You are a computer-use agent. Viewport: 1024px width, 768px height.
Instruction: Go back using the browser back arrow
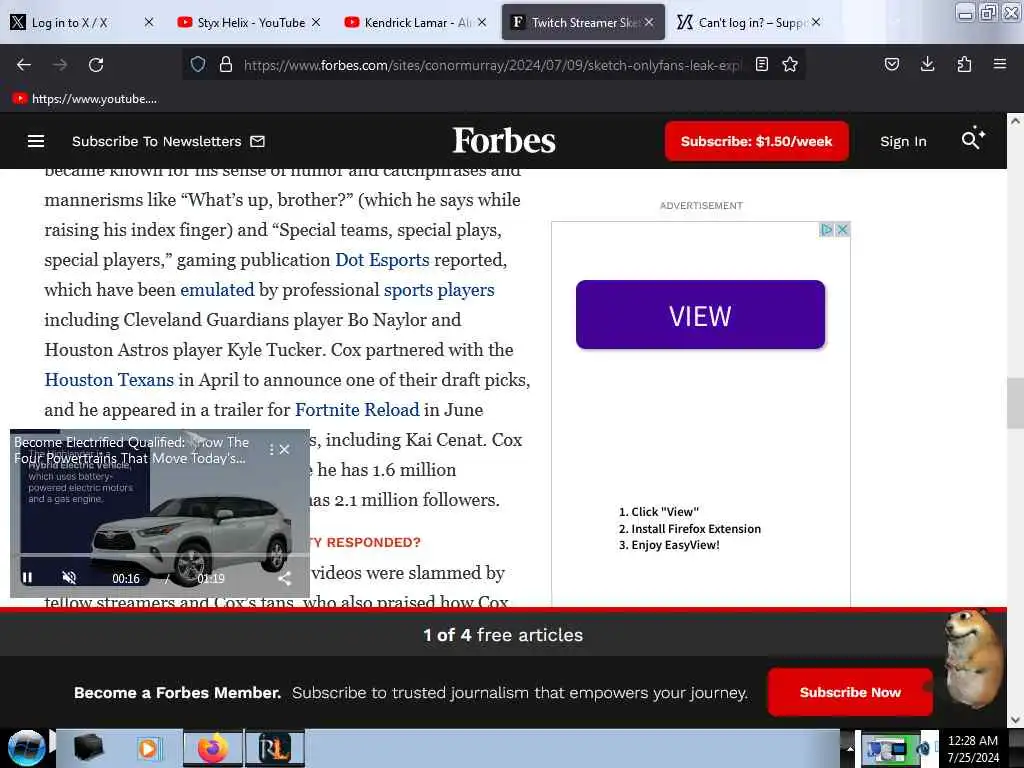24,65
